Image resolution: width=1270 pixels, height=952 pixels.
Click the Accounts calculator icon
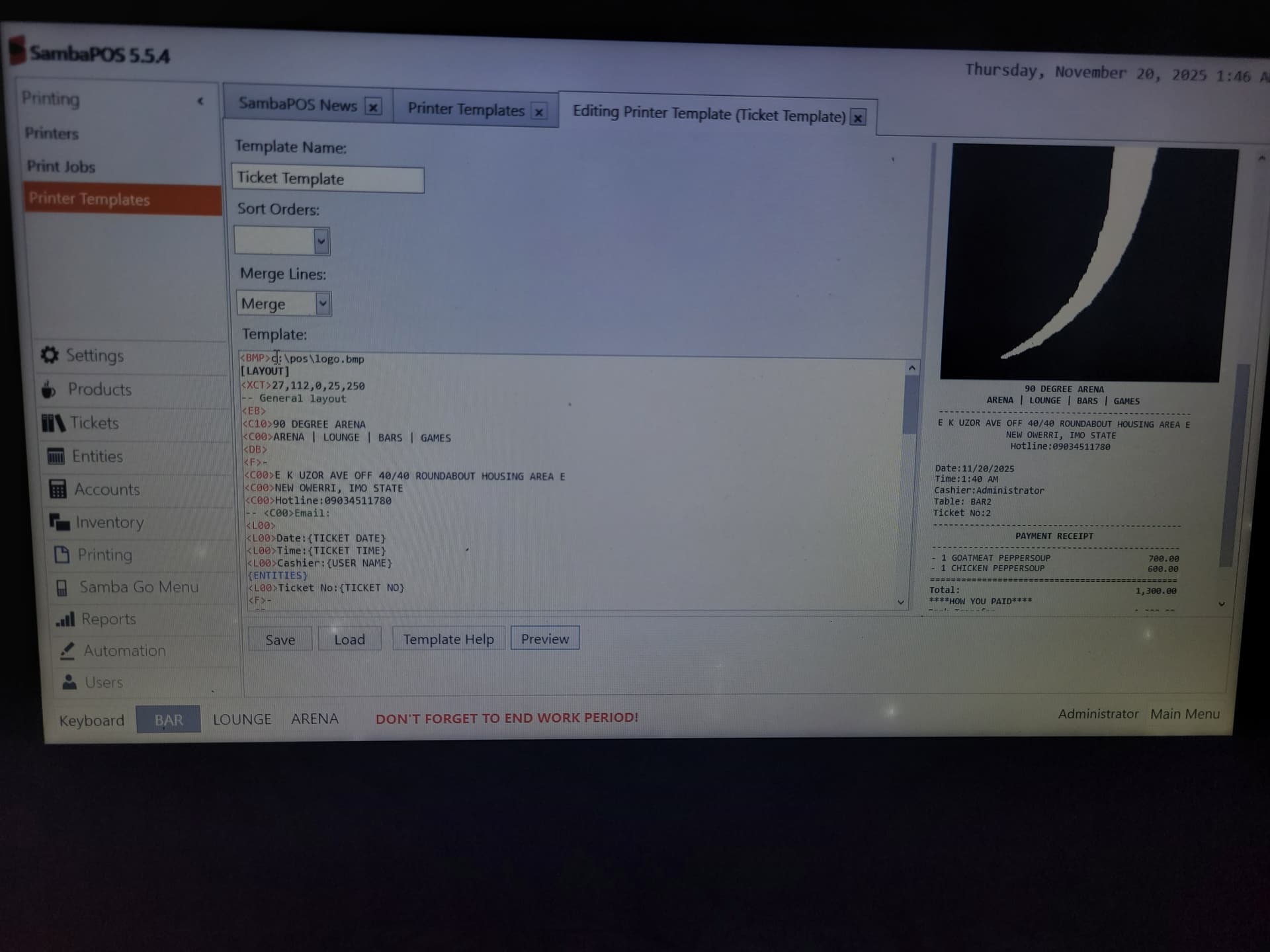click(58, 489)
